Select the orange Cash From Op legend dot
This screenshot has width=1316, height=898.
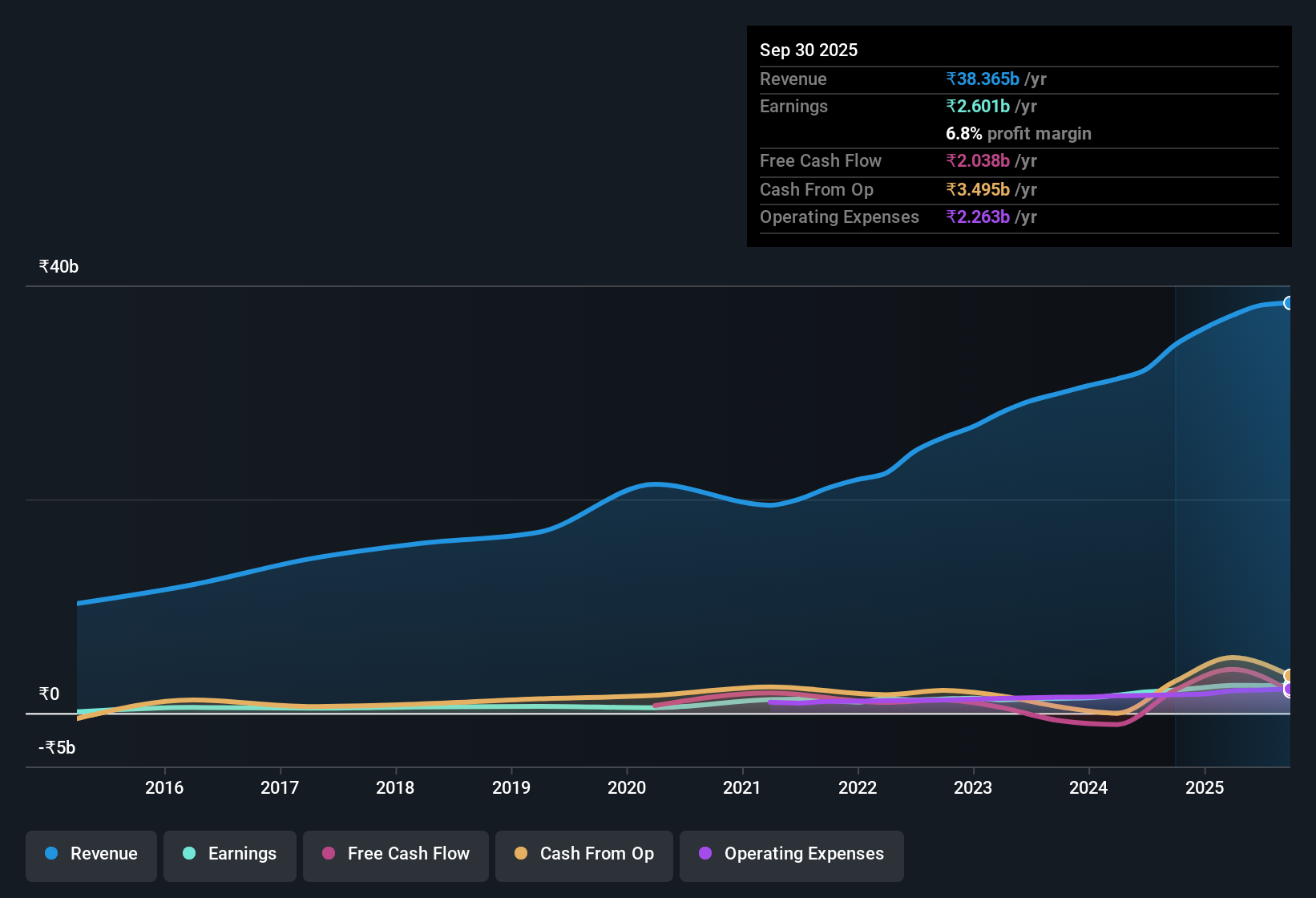tap(521, 854)
